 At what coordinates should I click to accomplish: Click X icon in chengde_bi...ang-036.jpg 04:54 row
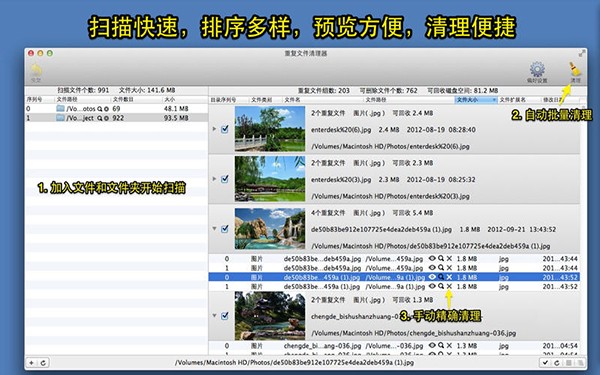pos(449,345)
